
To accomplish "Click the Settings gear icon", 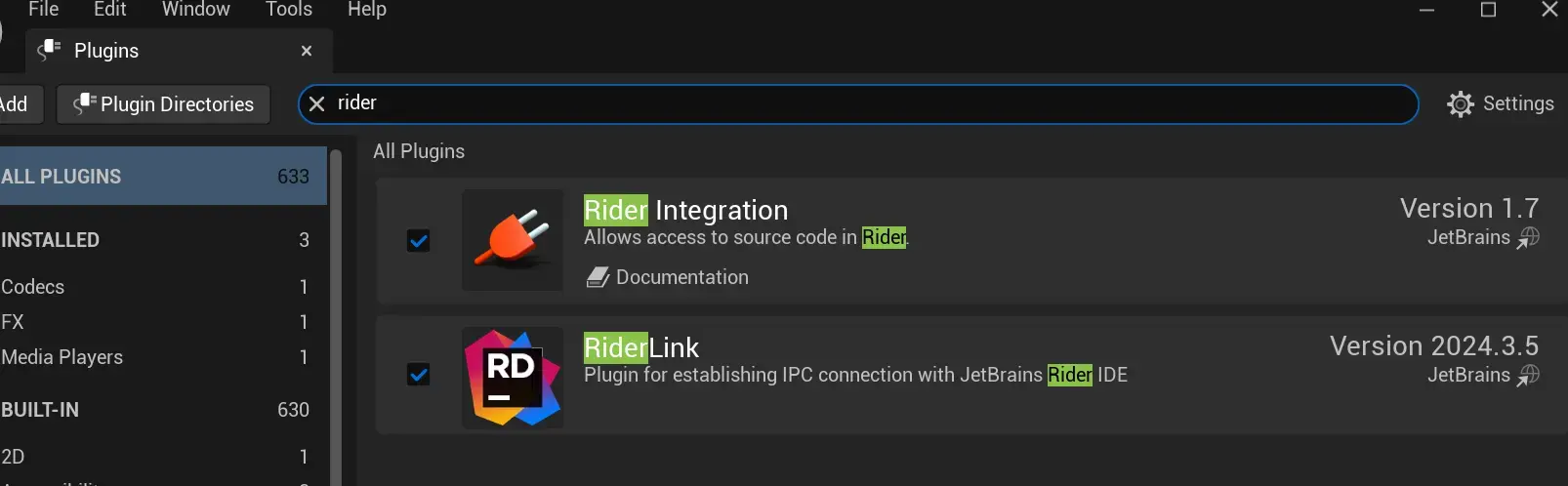I will pos(1460,104).
